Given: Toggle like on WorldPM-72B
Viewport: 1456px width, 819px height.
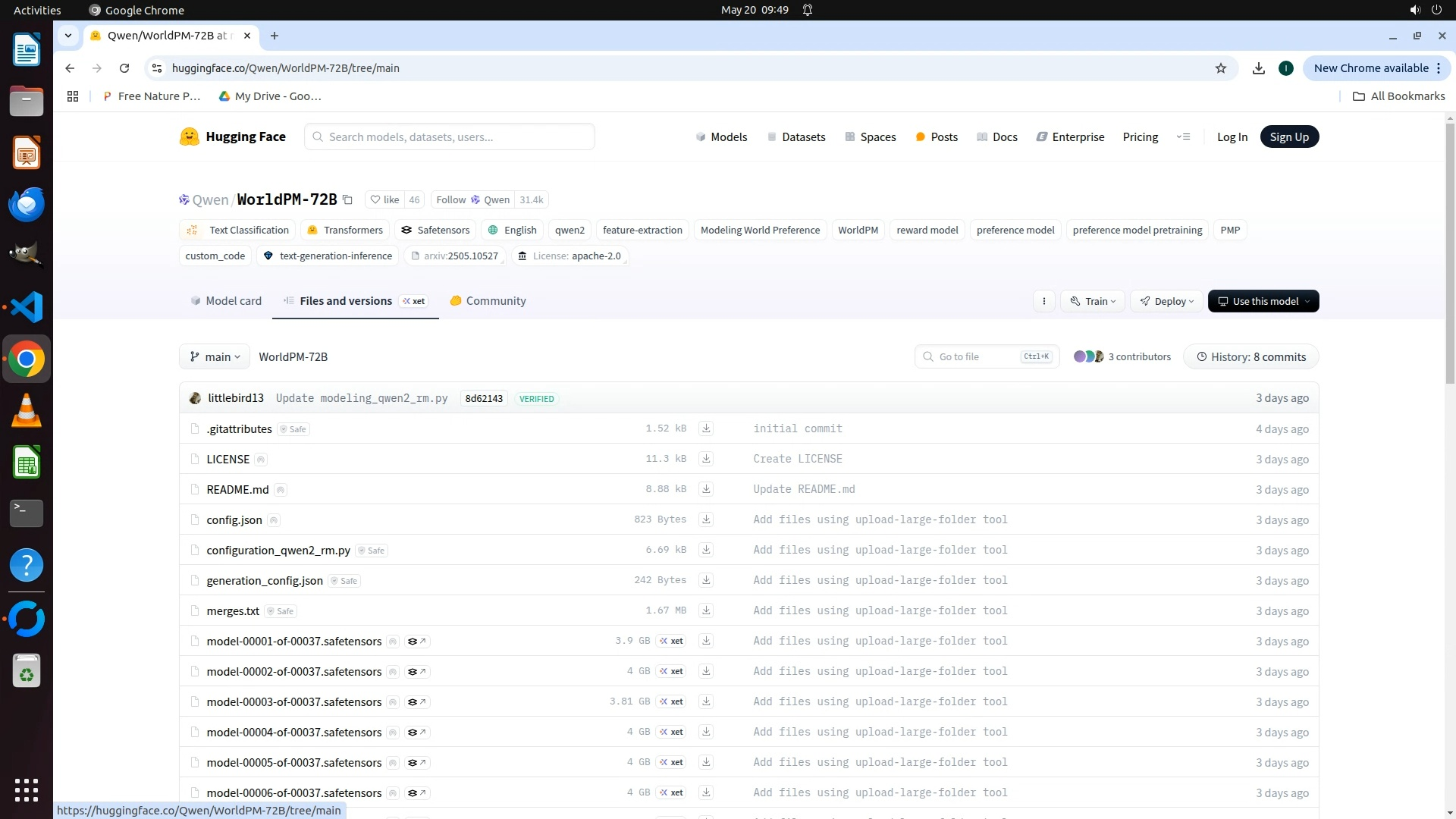Looking at the screenshot, I should [x=384, y=199].
